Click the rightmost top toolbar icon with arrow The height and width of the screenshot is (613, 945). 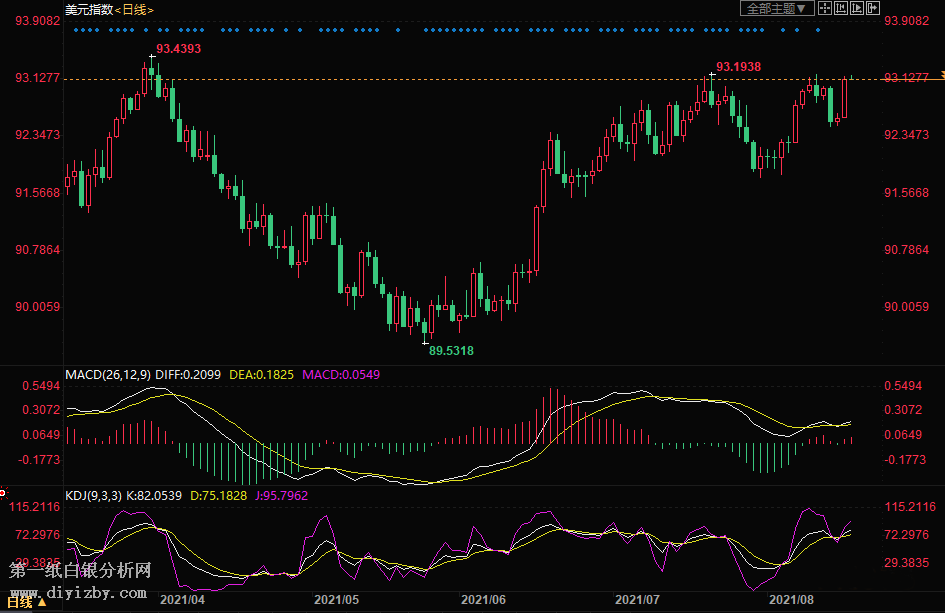pos(873,9)
